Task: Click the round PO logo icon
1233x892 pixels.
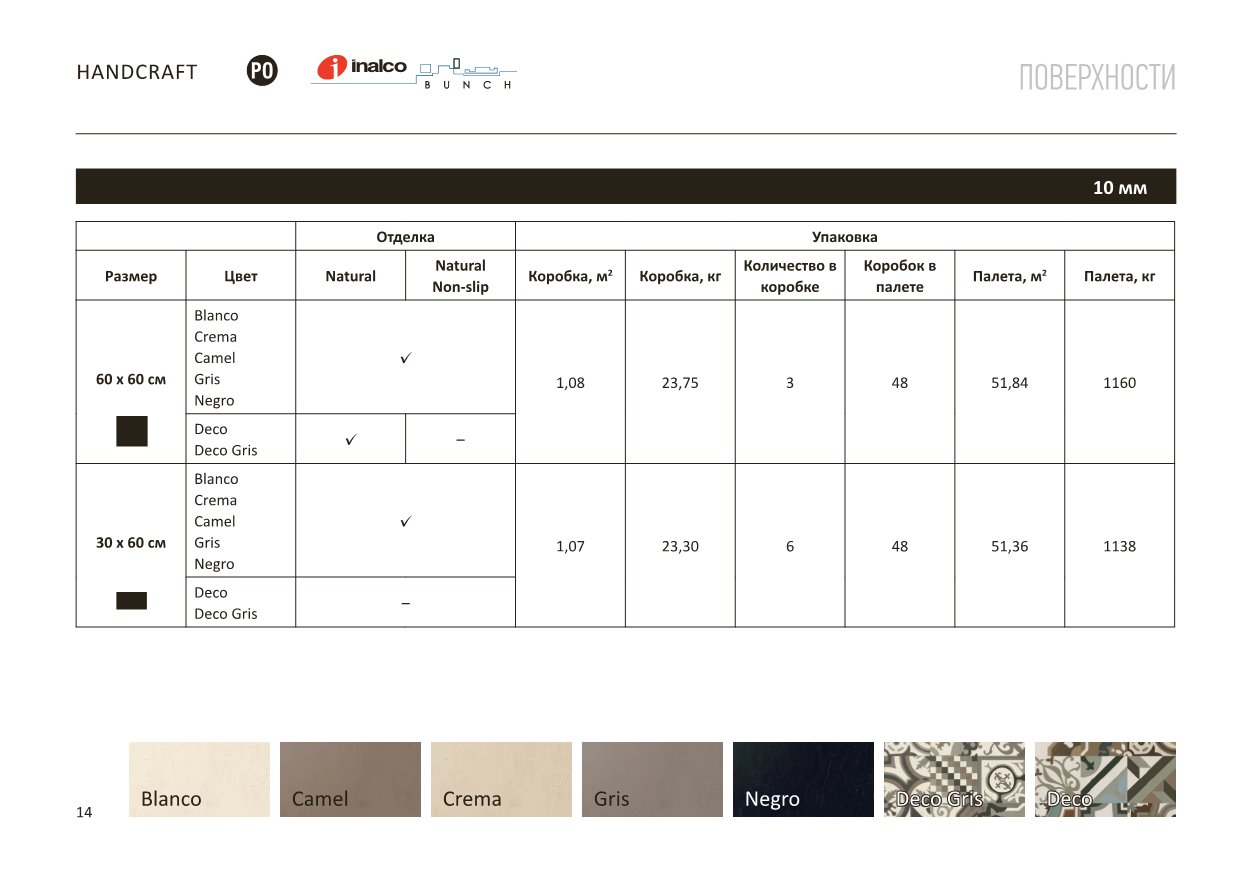Action: (262, 70)
